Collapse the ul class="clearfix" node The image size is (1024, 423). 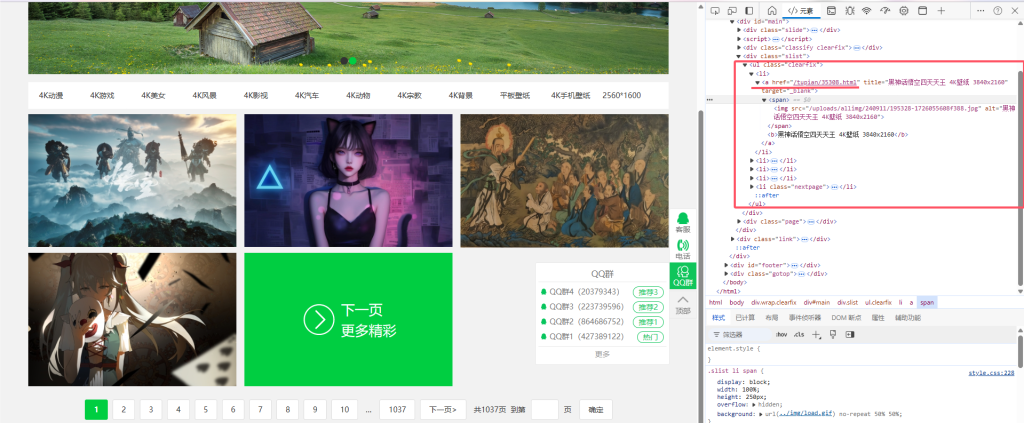pos(745,65)
